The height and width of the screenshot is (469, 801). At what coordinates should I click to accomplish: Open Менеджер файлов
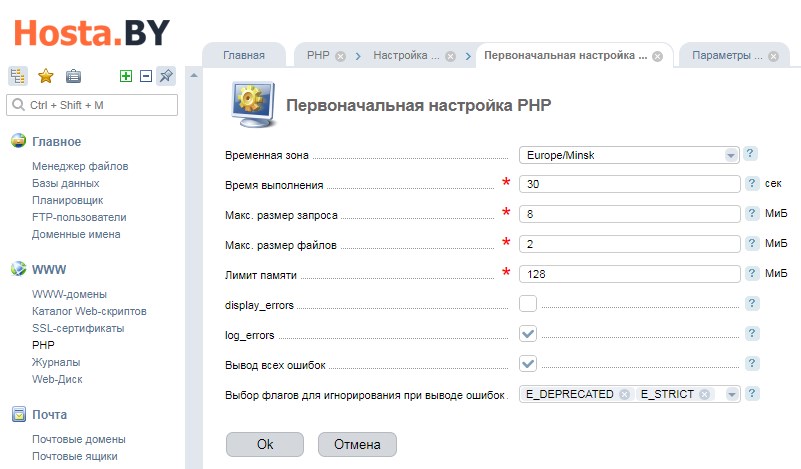click(x=80, y=166)
